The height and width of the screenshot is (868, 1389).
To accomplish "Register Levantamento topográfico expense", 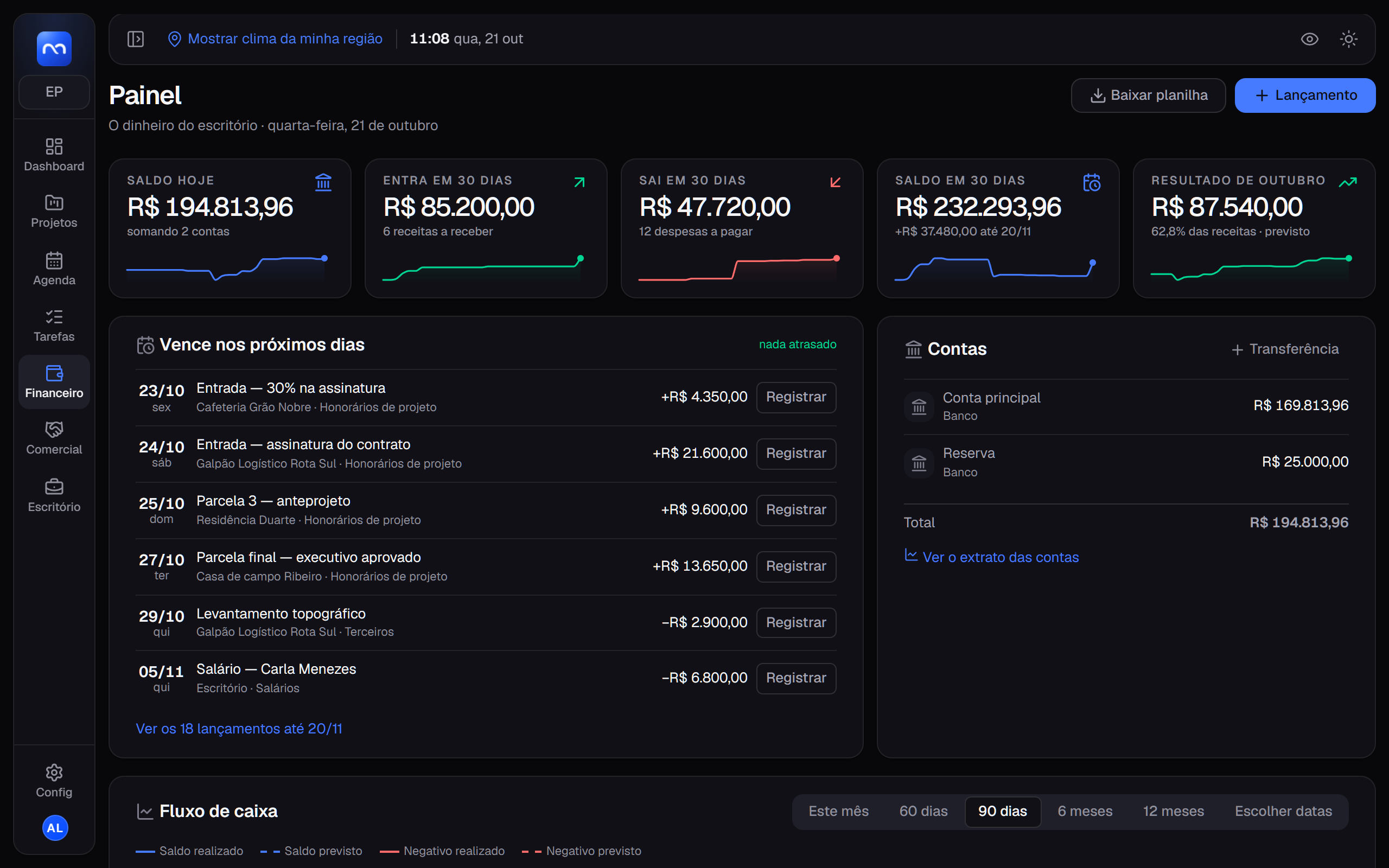I will [795, 622].
